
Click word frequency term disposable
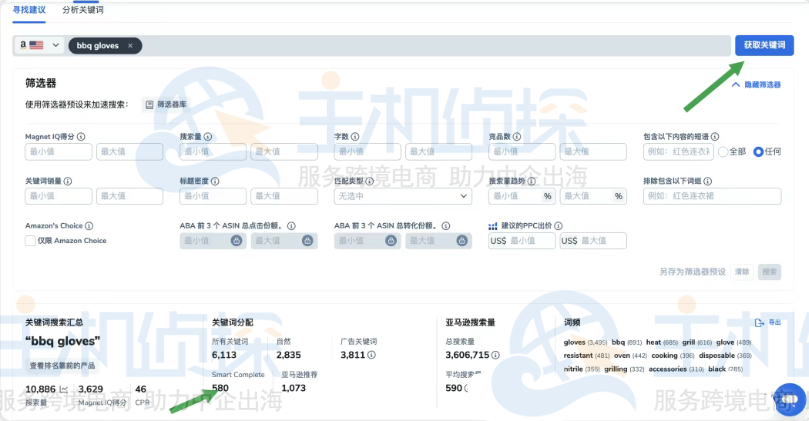[717, 356]
